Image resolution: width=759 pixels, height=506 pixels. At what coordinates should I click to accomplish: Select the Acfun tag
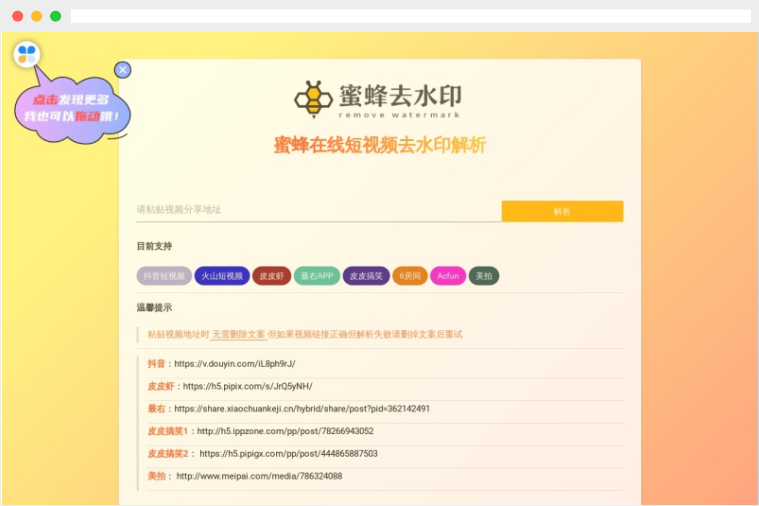[448, 276]
